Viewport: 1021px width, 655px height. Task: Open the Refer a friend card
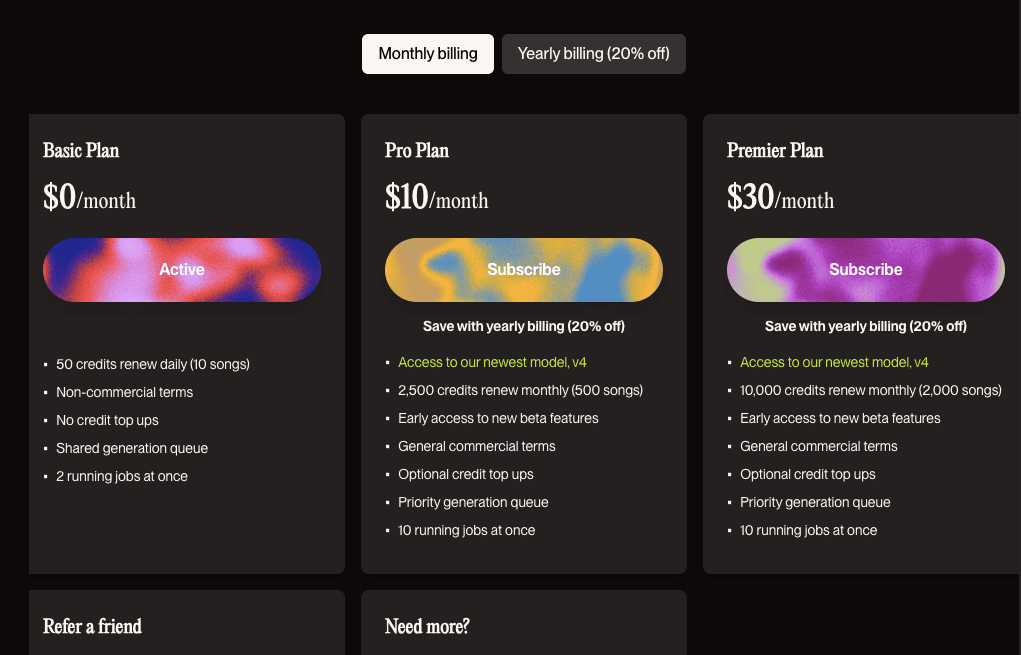pos(187,622)
